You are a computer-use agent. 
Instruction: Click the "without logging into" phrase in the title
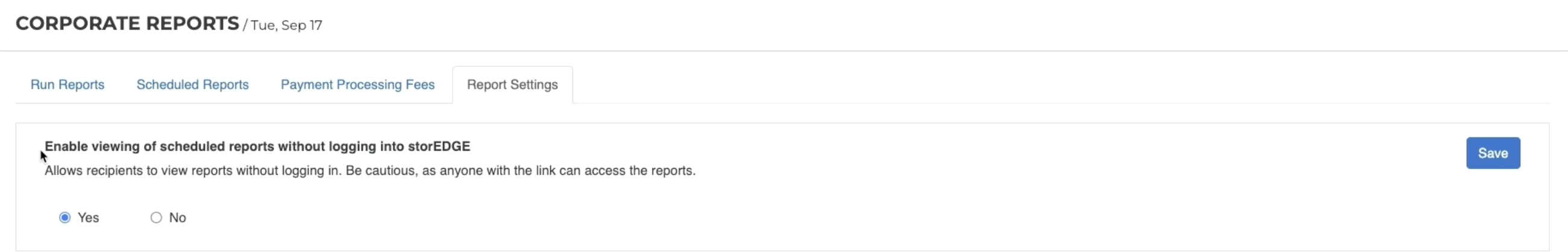341,146
